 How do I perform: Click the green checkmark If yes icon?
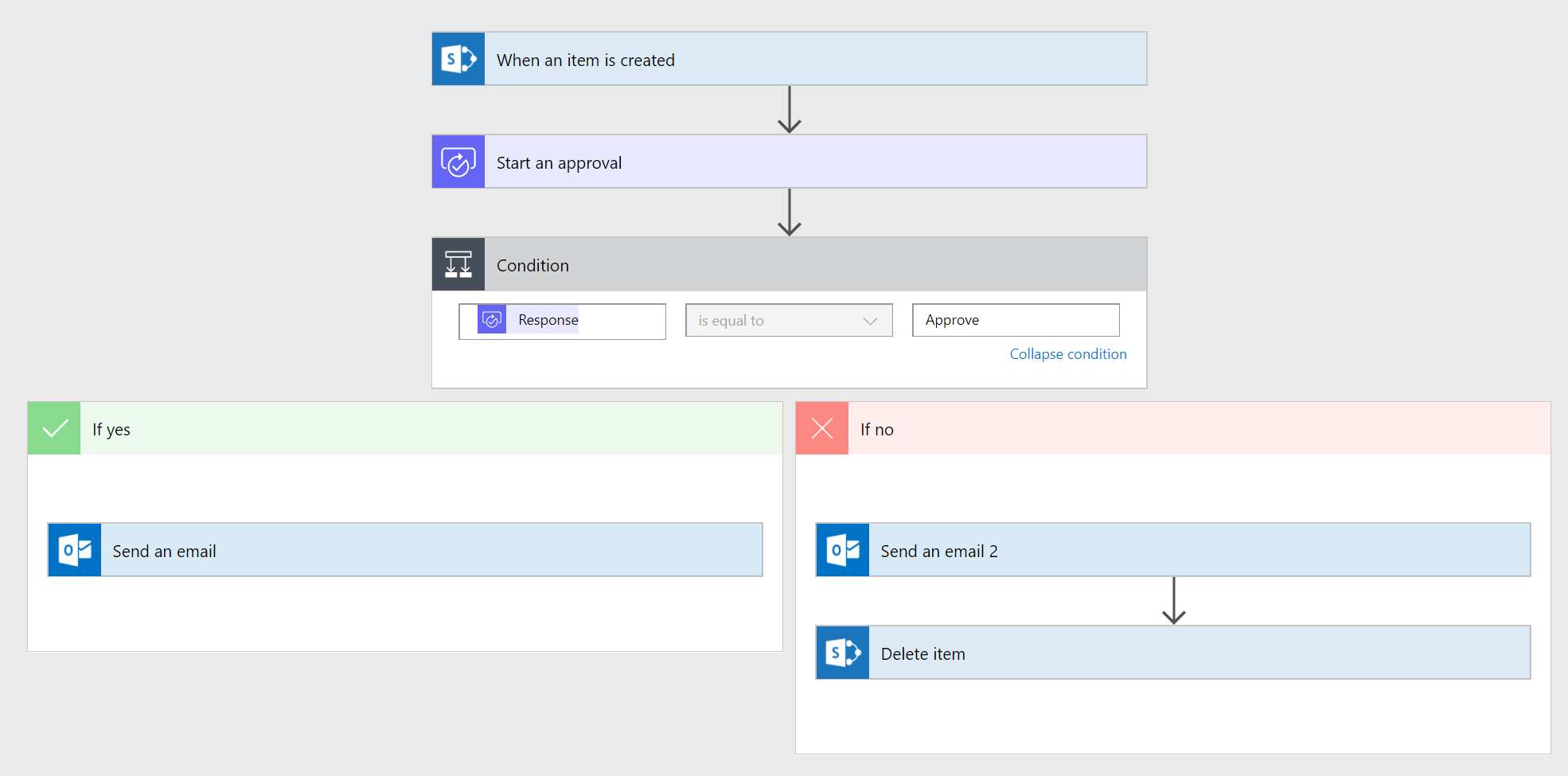[x=54, y=429]
